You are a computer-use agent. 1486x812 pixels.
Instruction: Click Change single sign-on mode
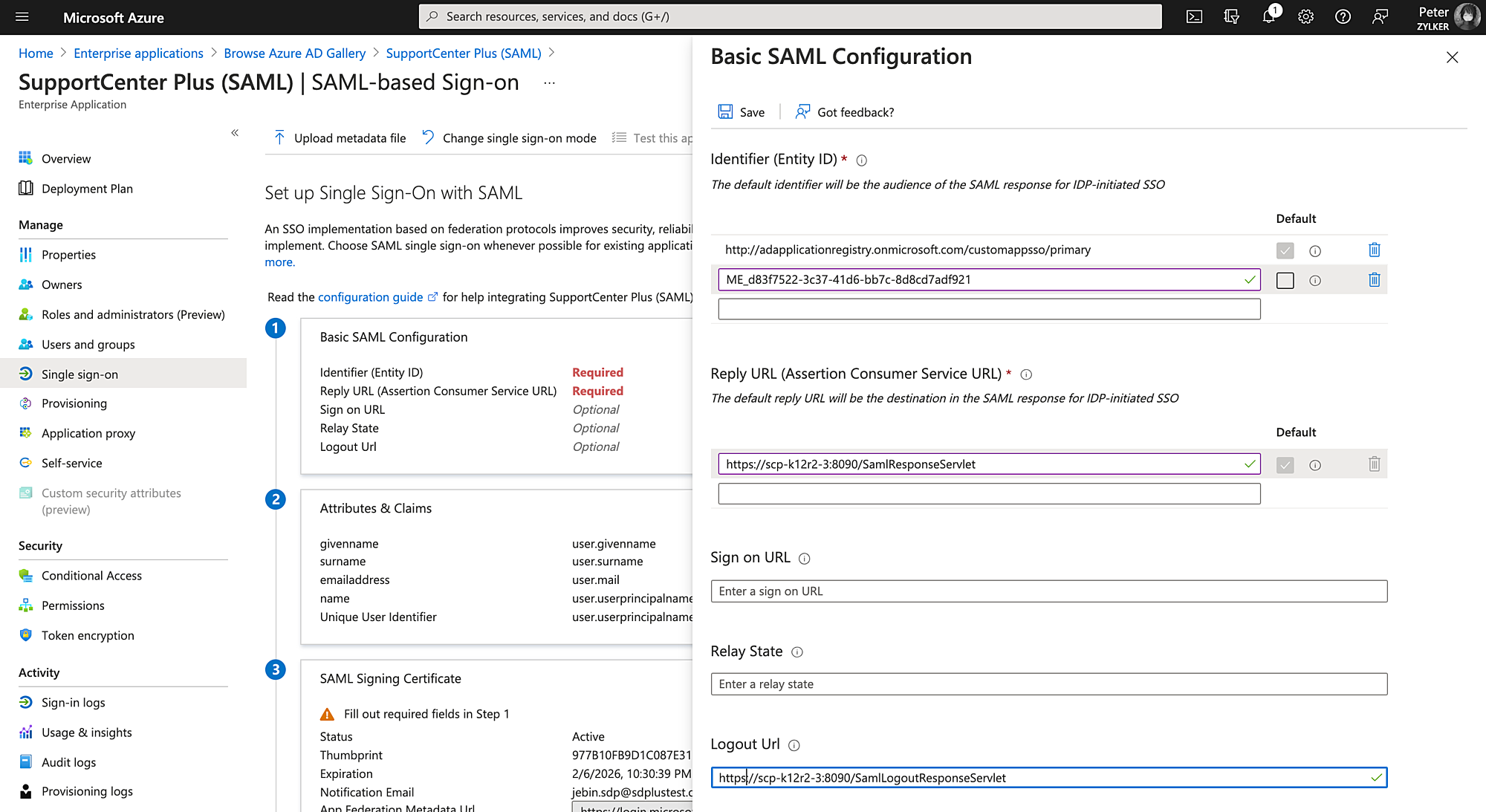(x=519, y=138)
